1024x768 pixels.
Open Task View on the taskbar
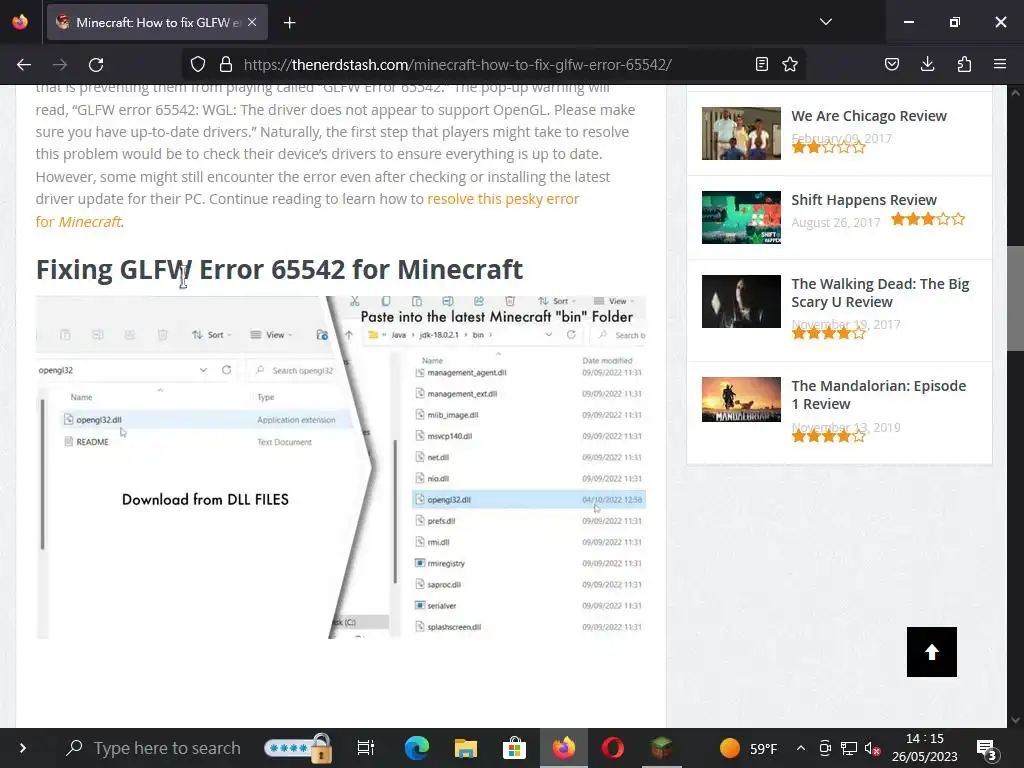coord(366,748)
